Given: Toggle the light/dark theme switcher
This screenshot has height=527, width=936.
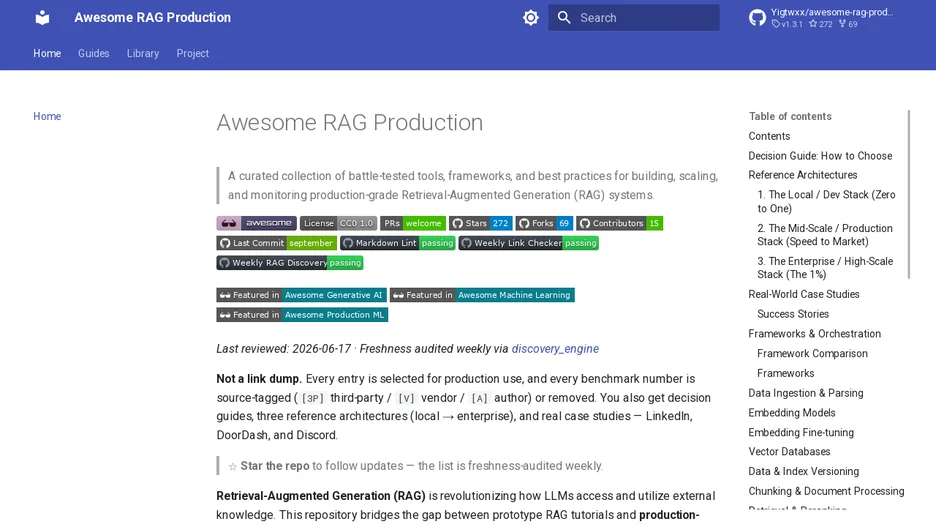Looking at the screenshot, I should tap(531, 17).
